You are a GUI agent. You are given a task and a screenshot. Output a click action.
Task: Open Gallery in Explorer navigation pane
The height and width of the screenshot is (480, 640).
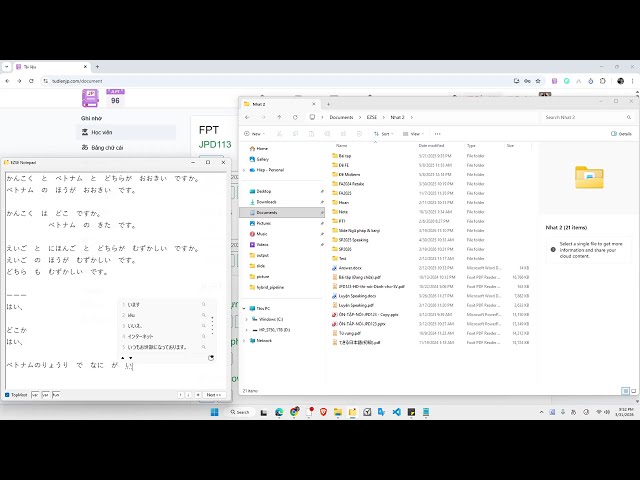pyautogui.click(x=260, y=159)
